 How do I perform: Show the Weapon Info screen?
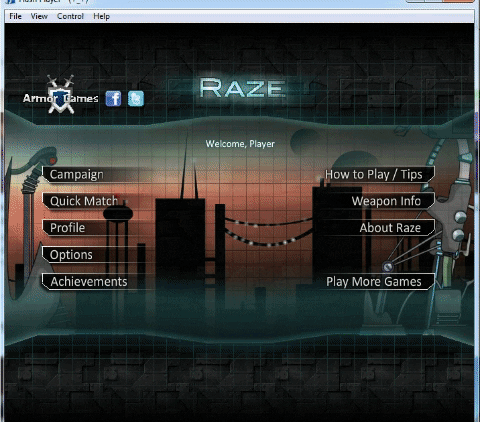(x=379, y=201)
